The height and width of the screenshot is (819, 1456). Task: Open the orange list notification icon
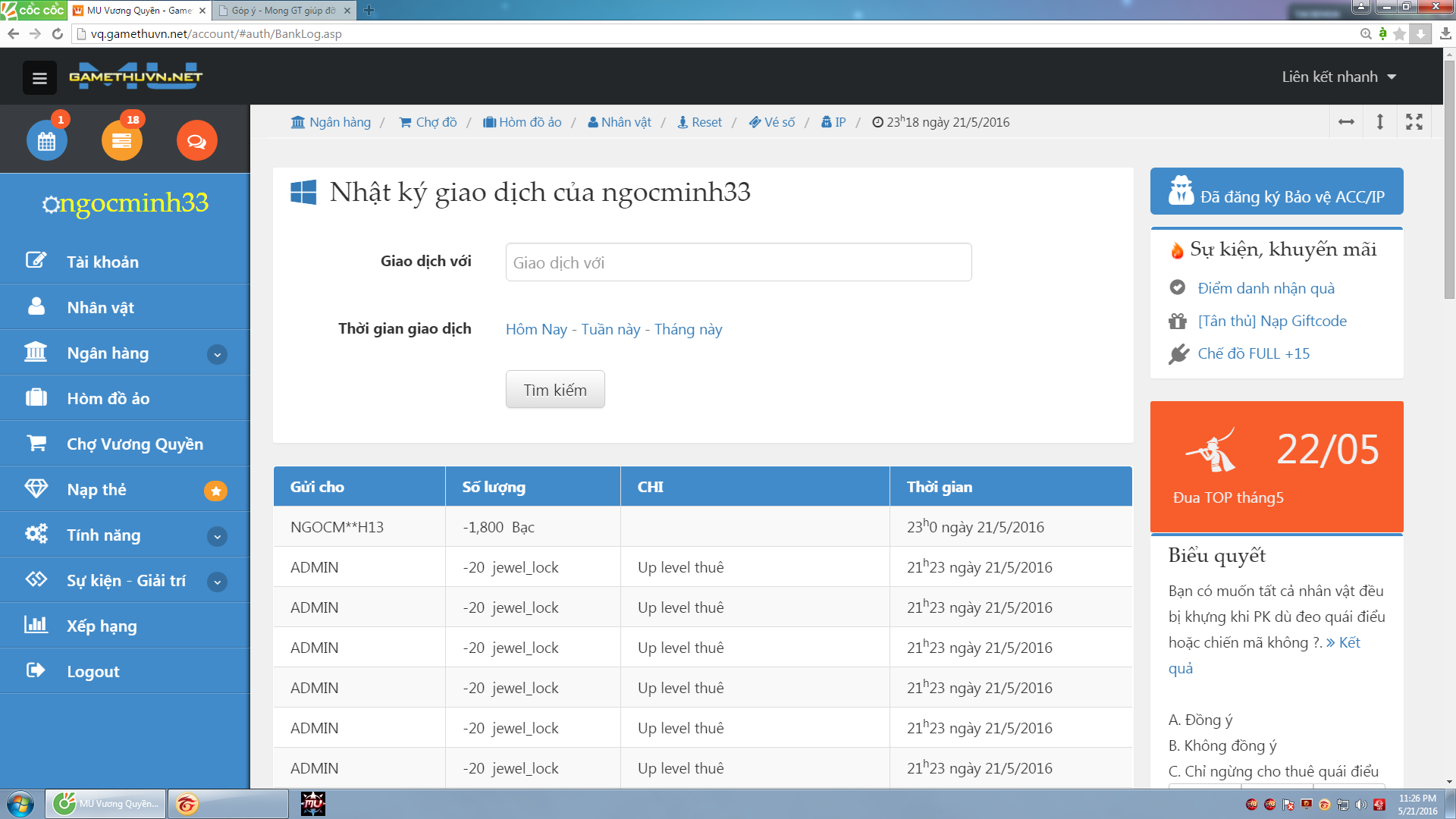pos(121,141)
